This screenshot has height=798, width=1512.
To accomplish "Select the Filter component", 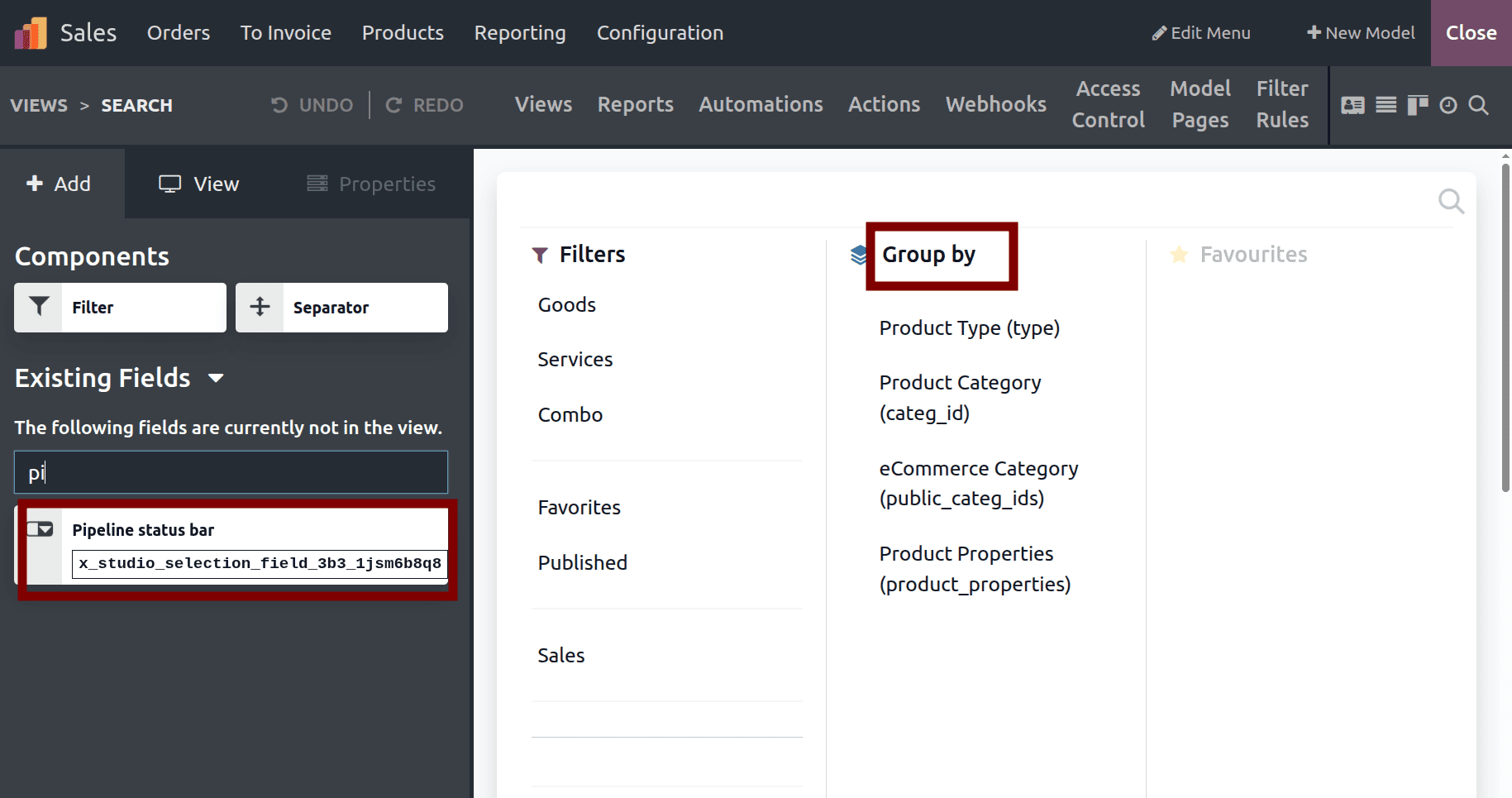I will point(120,307).
